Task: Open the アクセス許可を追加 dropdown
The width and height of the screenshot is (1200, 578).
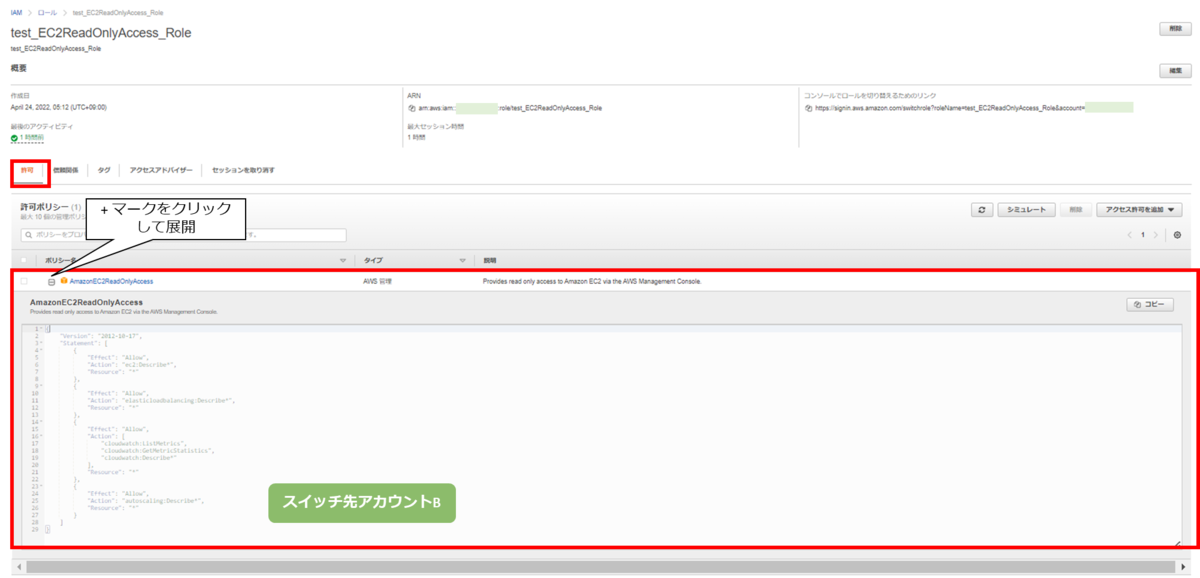Action: click(1140, 210)
